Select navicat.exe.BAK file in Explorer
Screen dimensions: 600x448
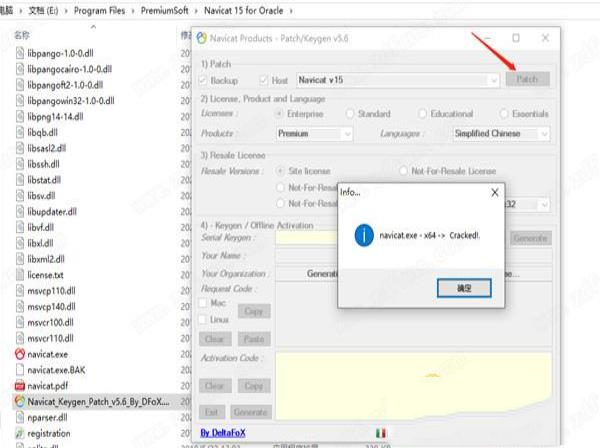click(50, 370)
